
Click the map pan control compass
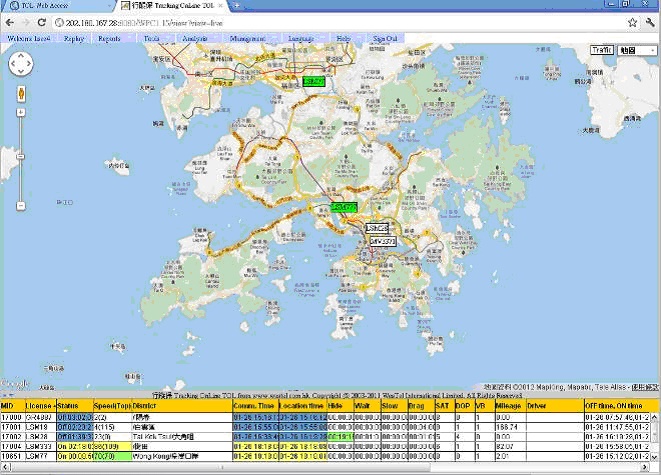coord(21,64)
